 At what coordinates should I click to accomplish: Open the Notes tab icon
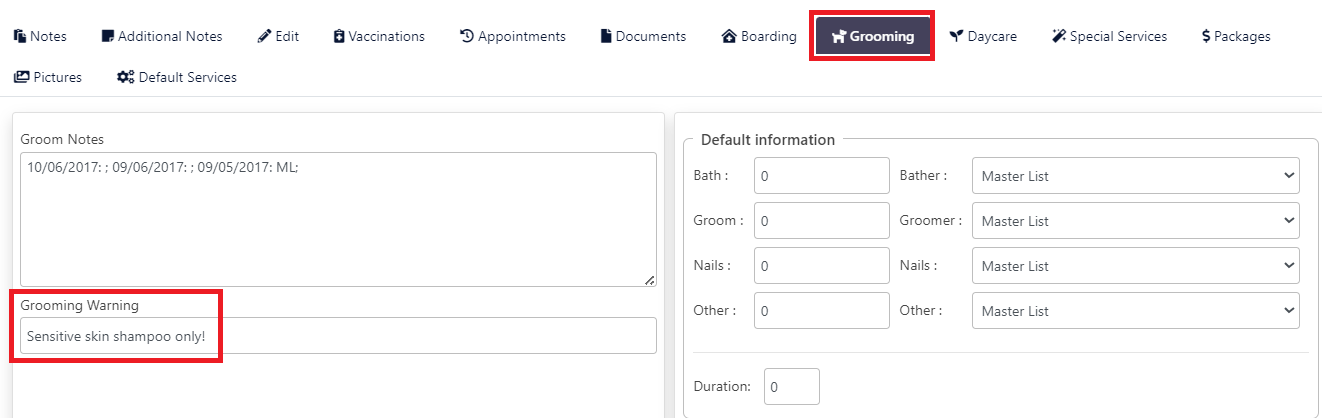[20, 36]
